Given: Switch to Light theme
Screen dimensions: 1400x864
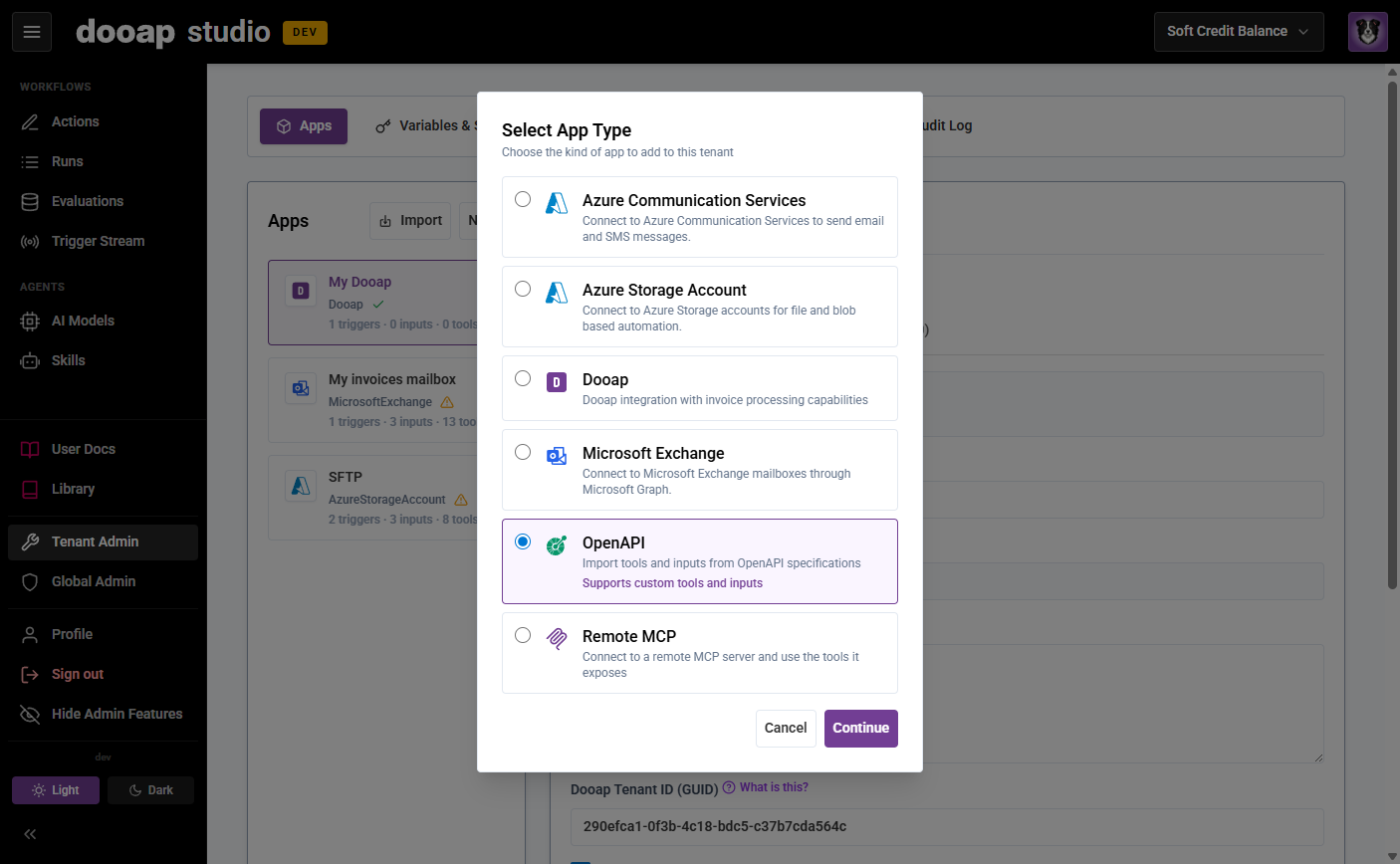Looking at the screenshot, I should (x=56, y=790).
